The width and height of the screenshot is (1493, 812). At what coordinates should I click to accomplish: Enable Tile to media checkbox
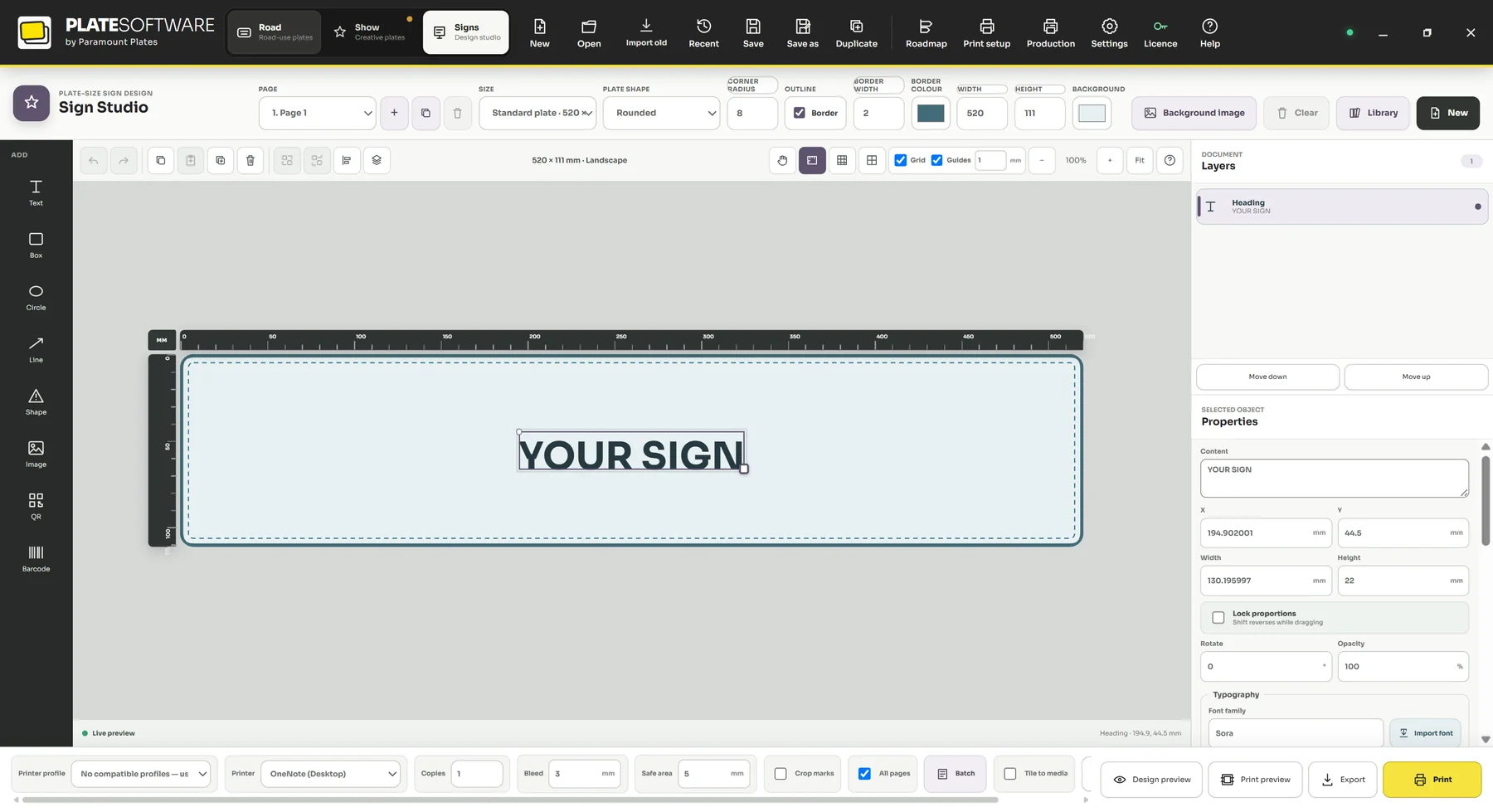pos(1009,774)
